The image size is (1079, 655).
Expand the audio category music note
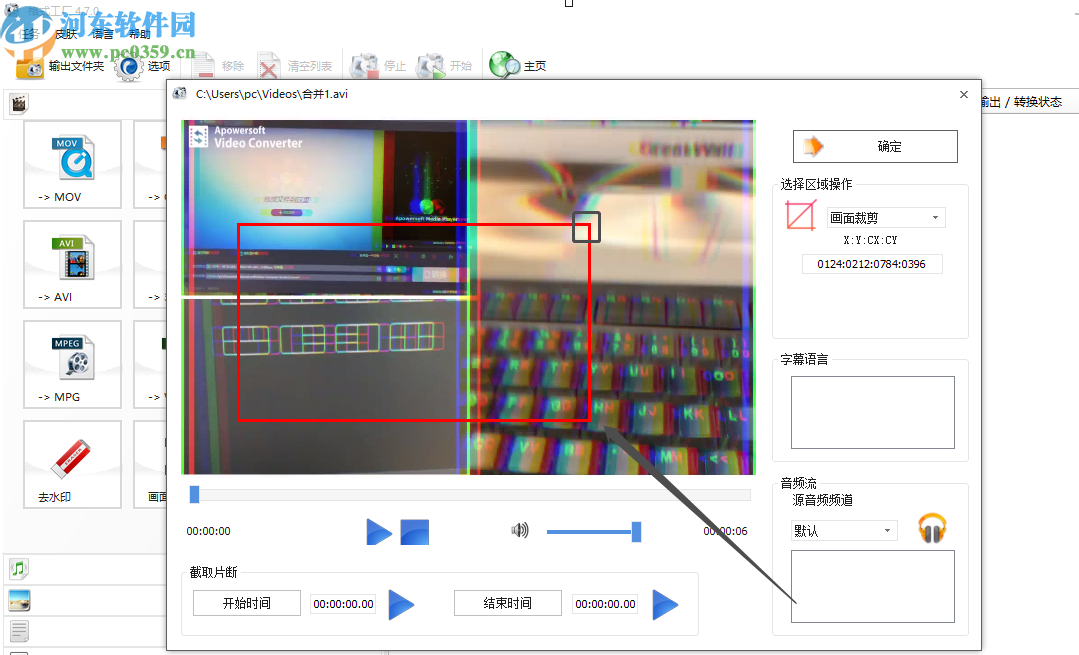tap(19, 569)
